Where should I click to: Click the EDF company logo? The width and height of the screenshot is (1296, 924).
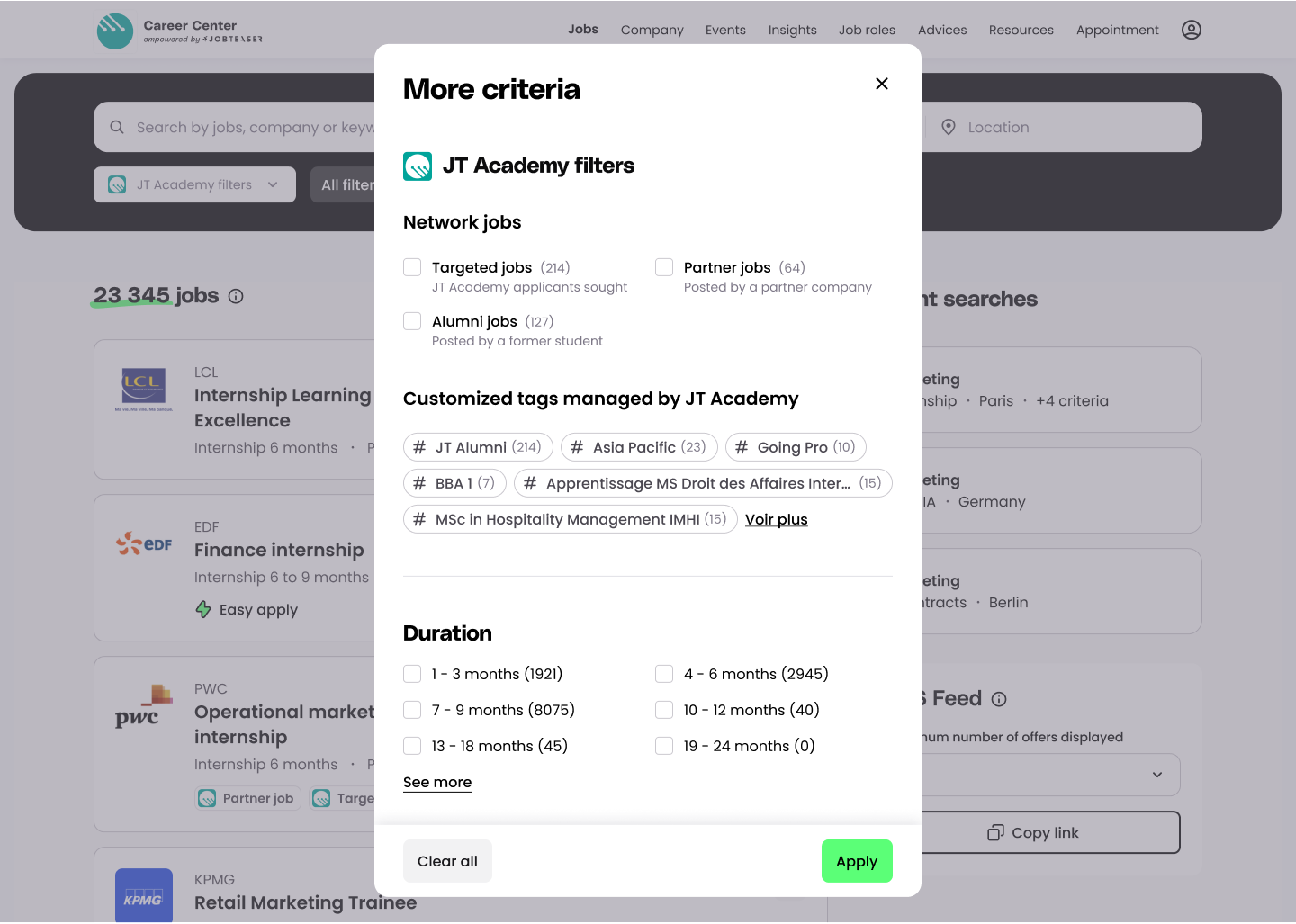click(x=144, y=543)
